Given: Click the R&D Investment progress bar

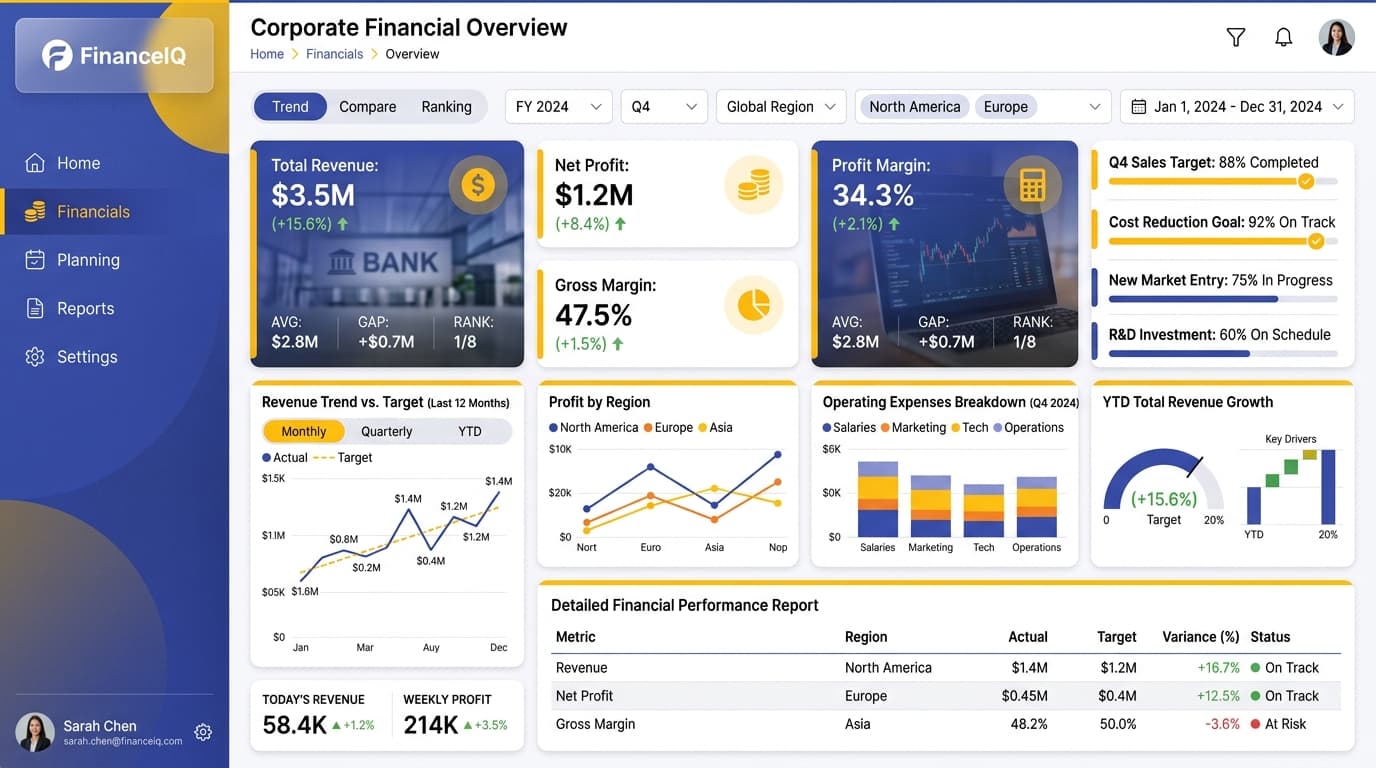Looking at the screenshot, I should tap(1223, 353).
